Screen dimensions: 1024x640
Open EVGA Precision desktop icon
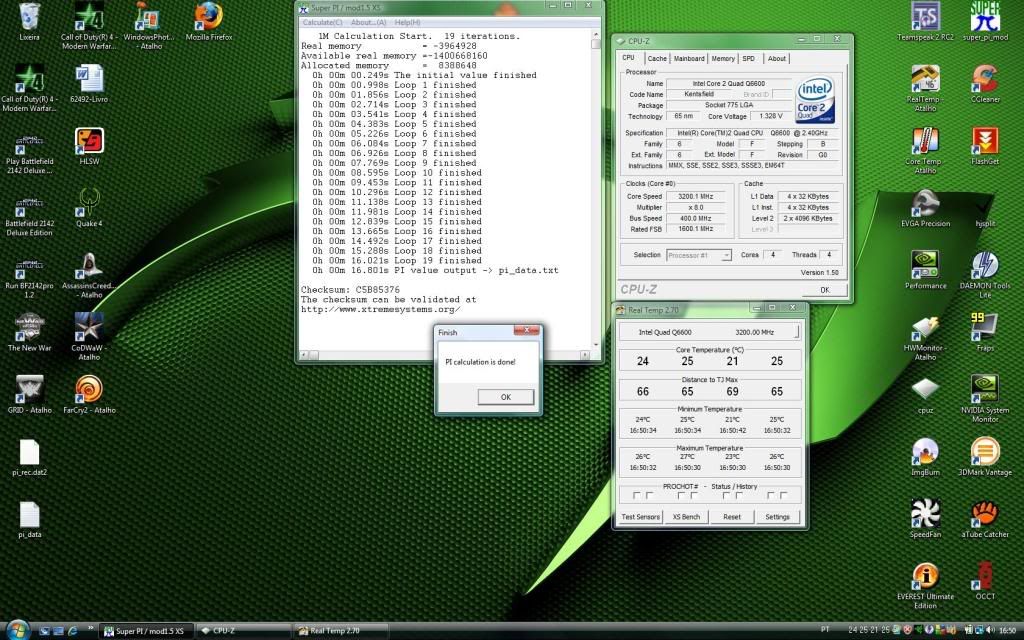(925, 204)
